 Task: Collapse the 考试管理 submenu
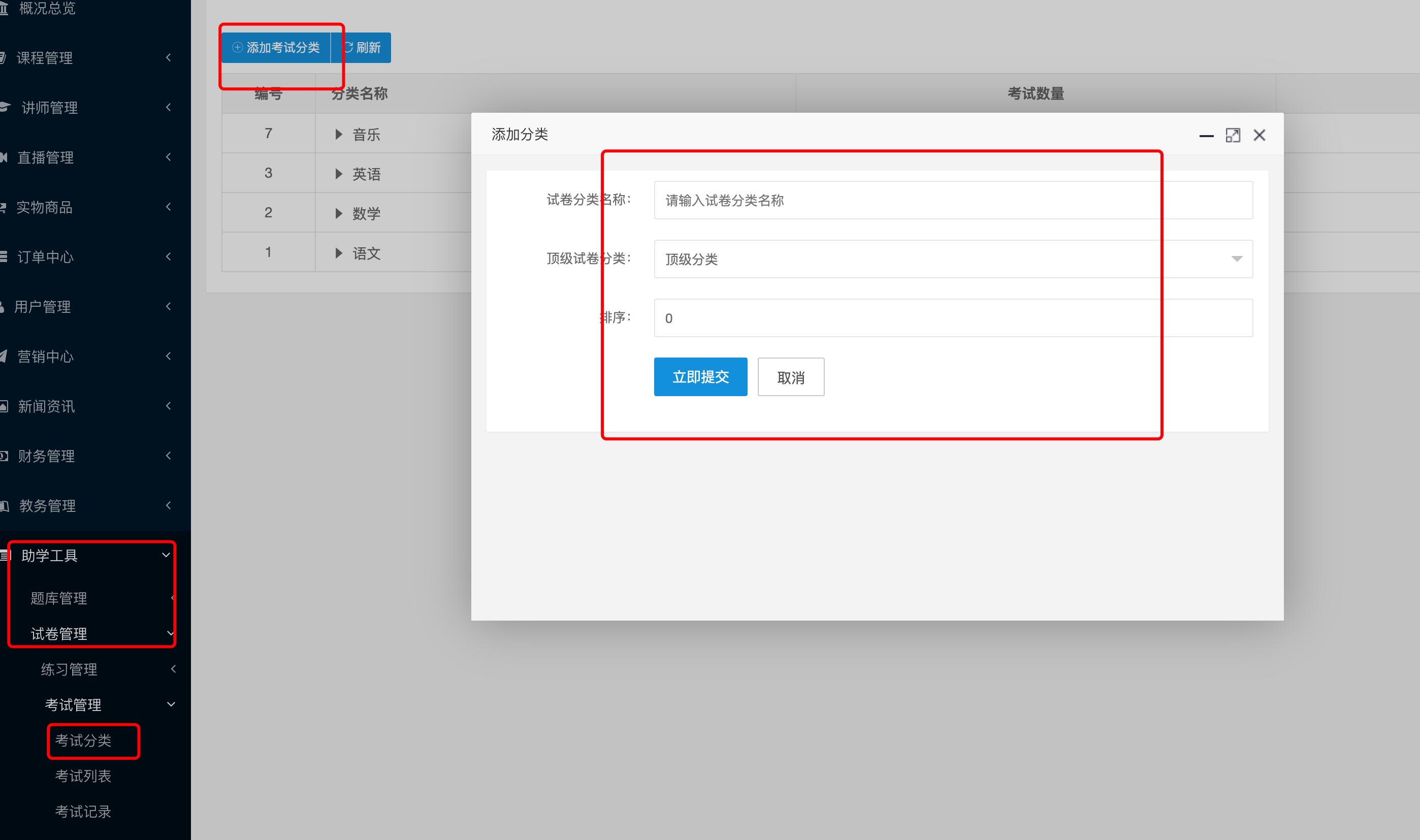coord(95,705)
